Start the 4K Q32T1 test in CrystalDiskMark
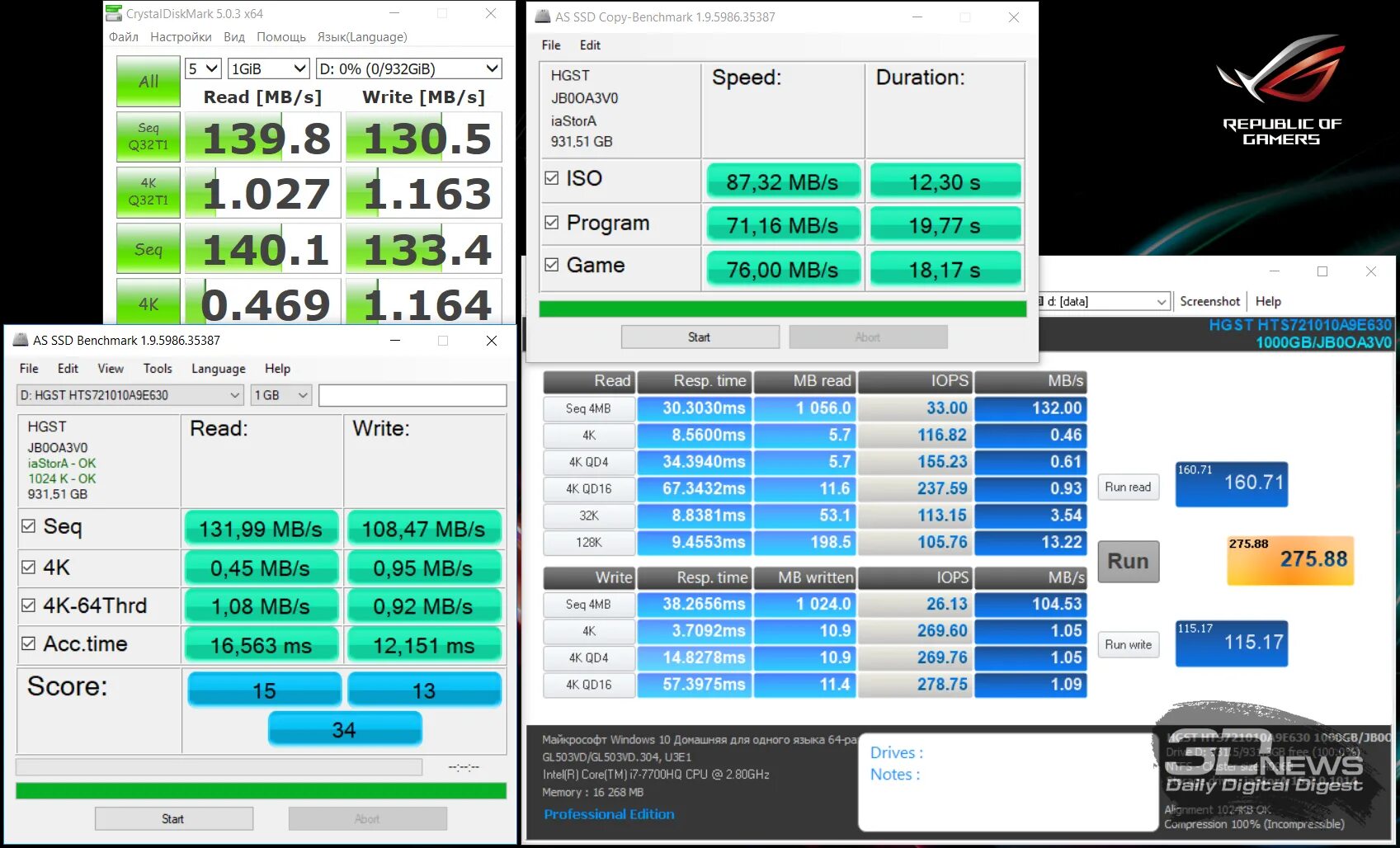Image resolution: width=1400 pixels, height=848 pixels. (148, 191)
